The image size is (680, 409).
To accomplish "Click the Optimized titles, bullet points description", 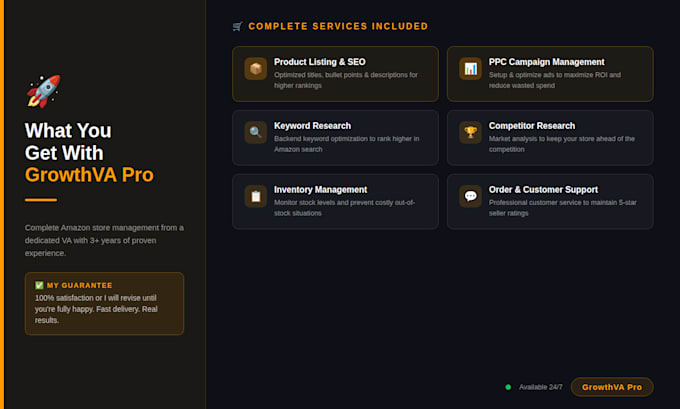I will coord(346,80).
